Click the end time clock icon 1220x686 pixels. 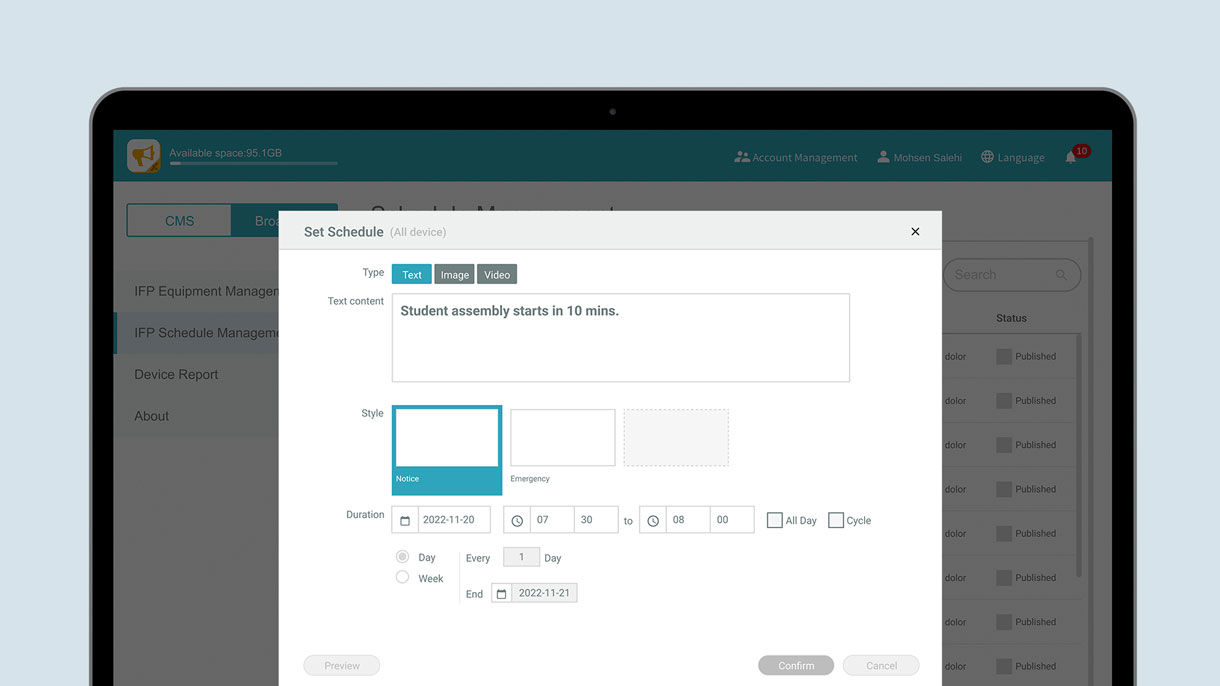tap(653, 520)
